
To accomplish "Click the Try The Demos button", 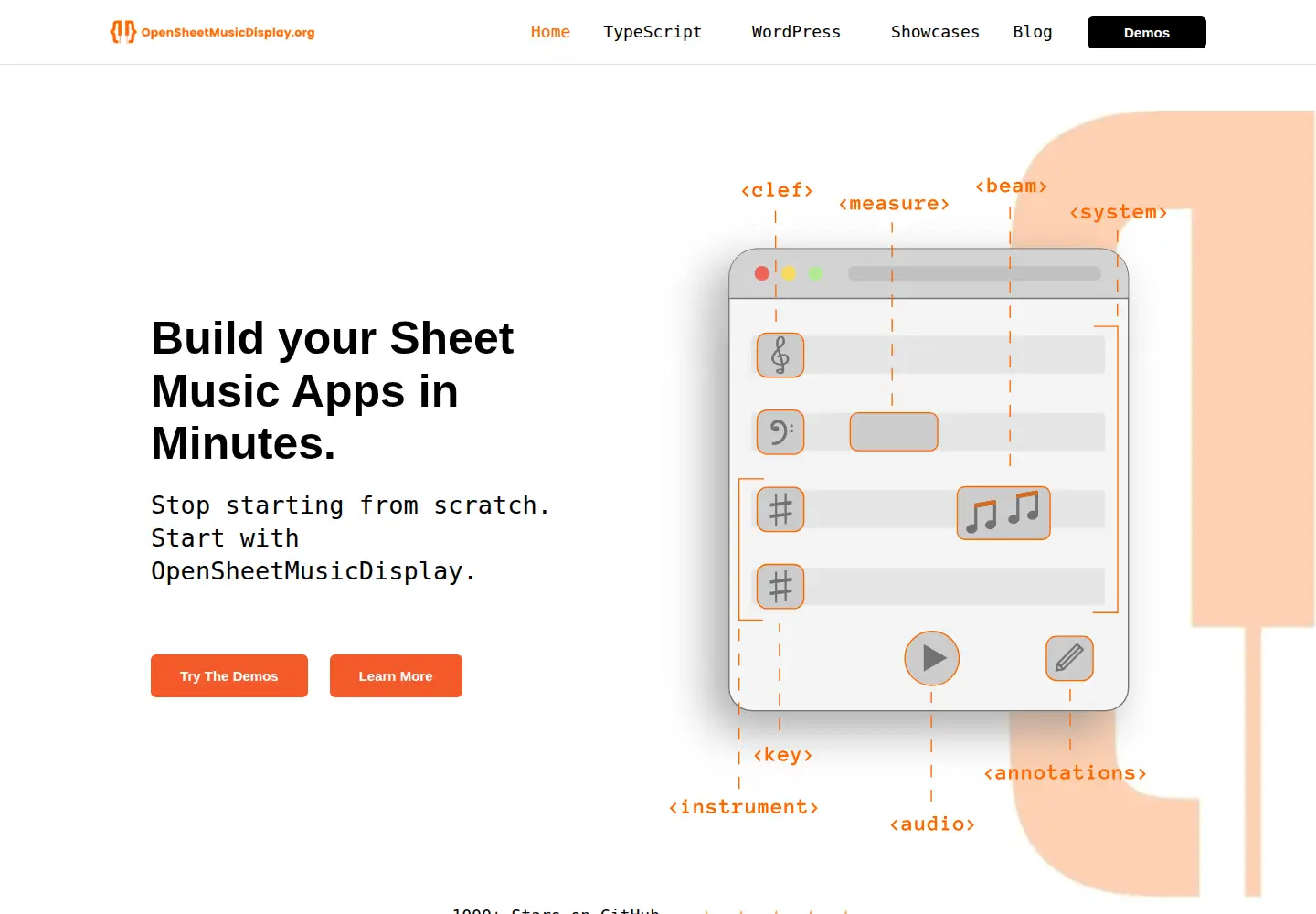I will (229, 676).
